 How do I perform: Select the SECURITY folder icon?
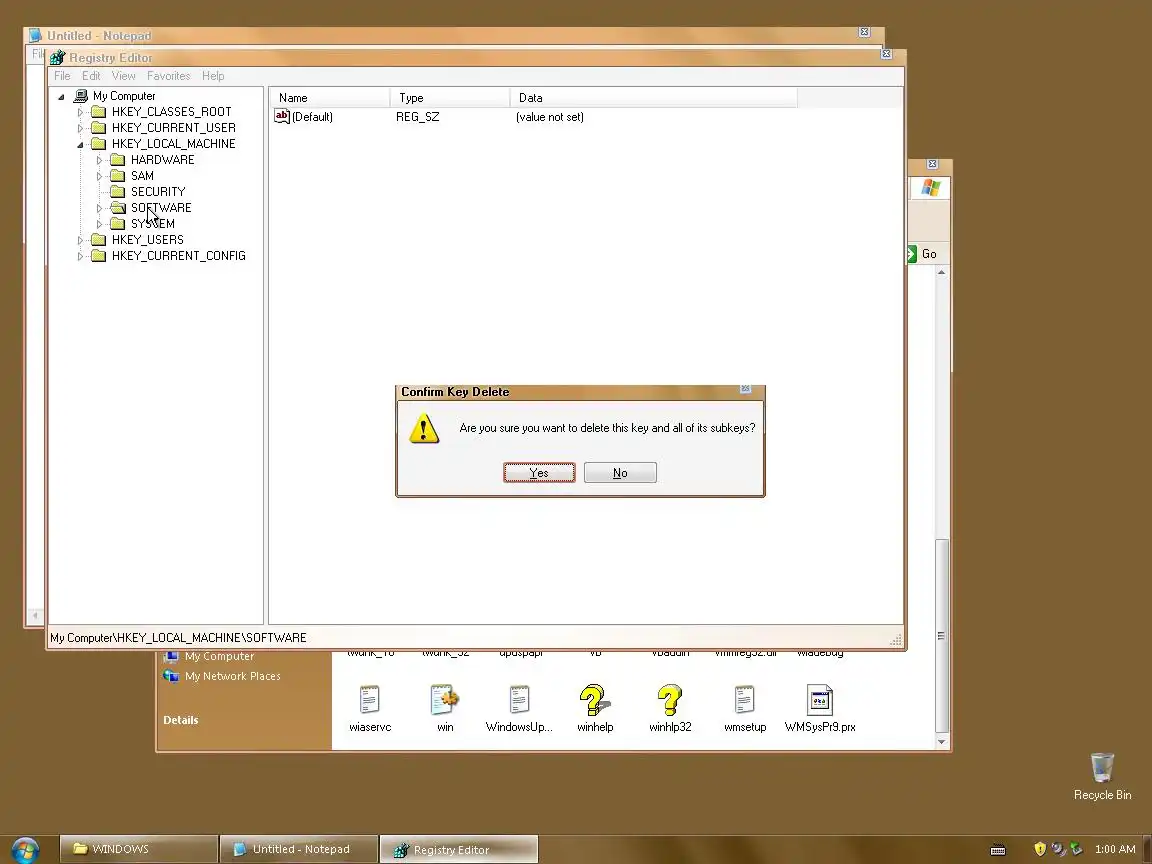tap(118, 192)
